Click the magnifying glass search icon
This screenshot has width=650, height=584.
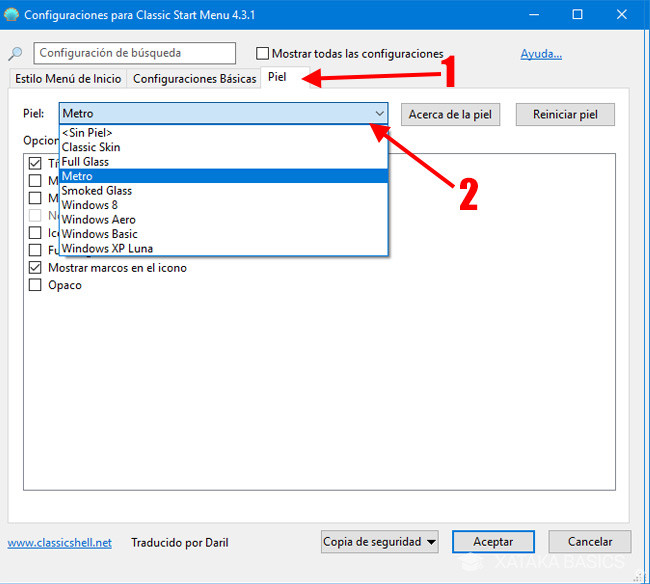point(15,53)
